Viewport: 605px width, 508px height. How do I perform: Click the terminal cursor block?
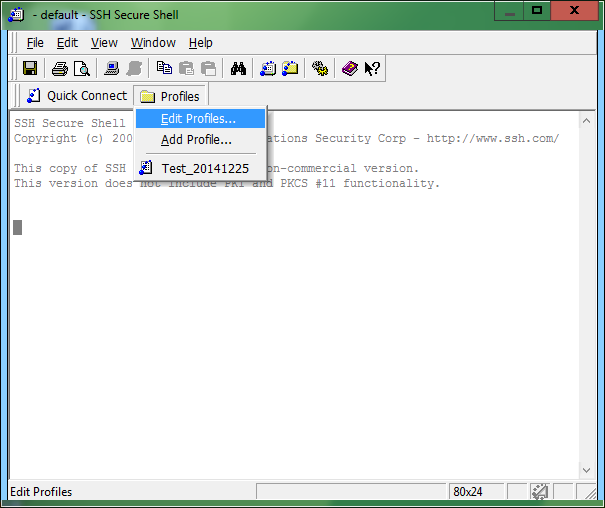(x=17, y=227)
